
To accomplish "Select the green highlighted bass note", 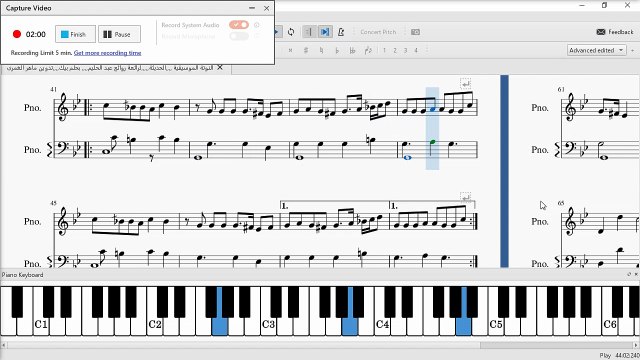I will pyautogui.click(x=433, y=142).
